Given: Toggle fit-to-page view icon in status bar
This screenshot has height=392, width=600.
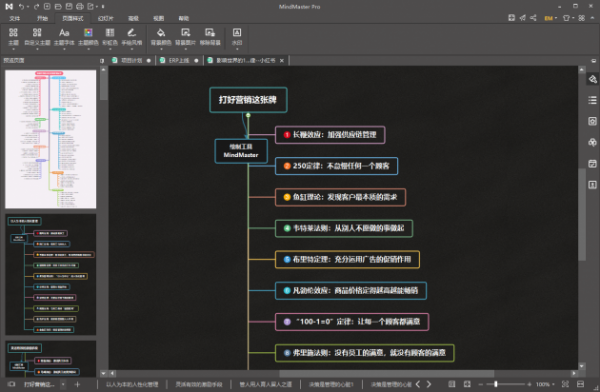Looking at the screenshot, I should click(x=467, y=384).
